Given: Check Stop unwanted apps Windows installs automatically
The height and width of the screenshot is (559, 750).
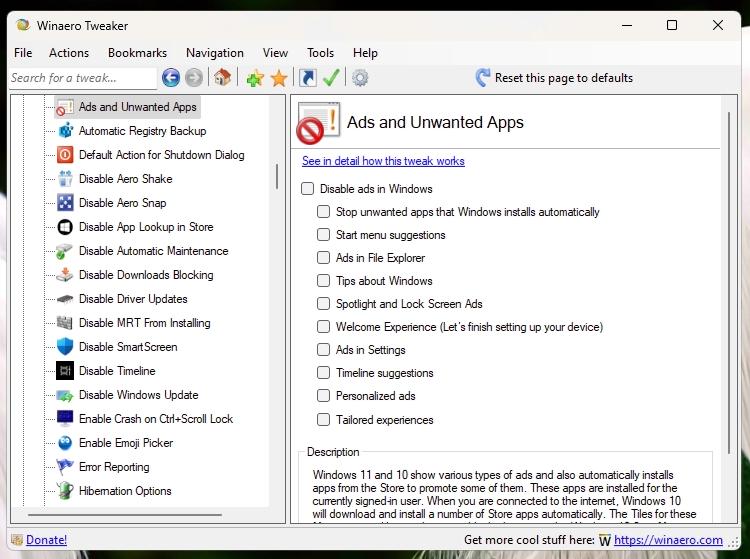Looking at the screenshot, I should (323, 211).
